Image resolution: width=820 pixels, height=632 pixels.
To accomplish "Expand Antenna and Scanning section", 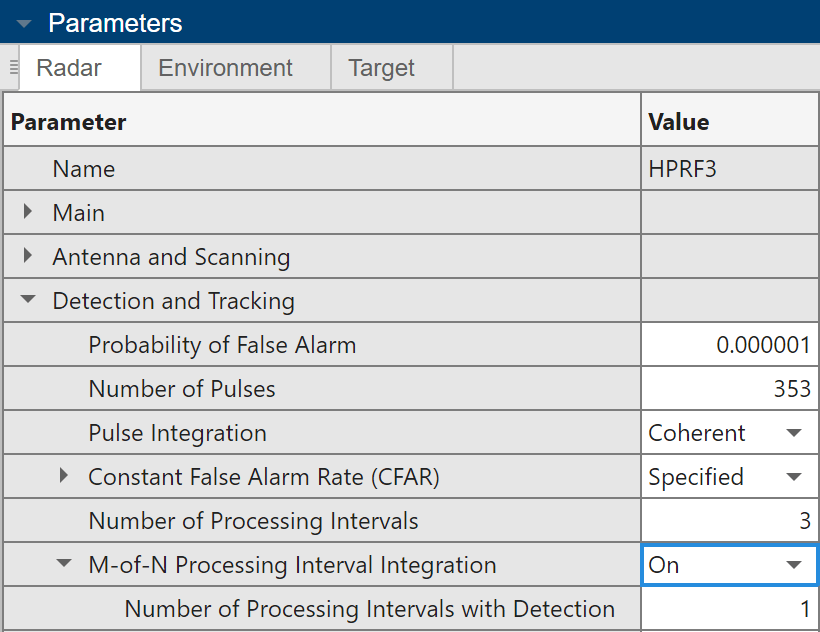I will pos(27,257).
